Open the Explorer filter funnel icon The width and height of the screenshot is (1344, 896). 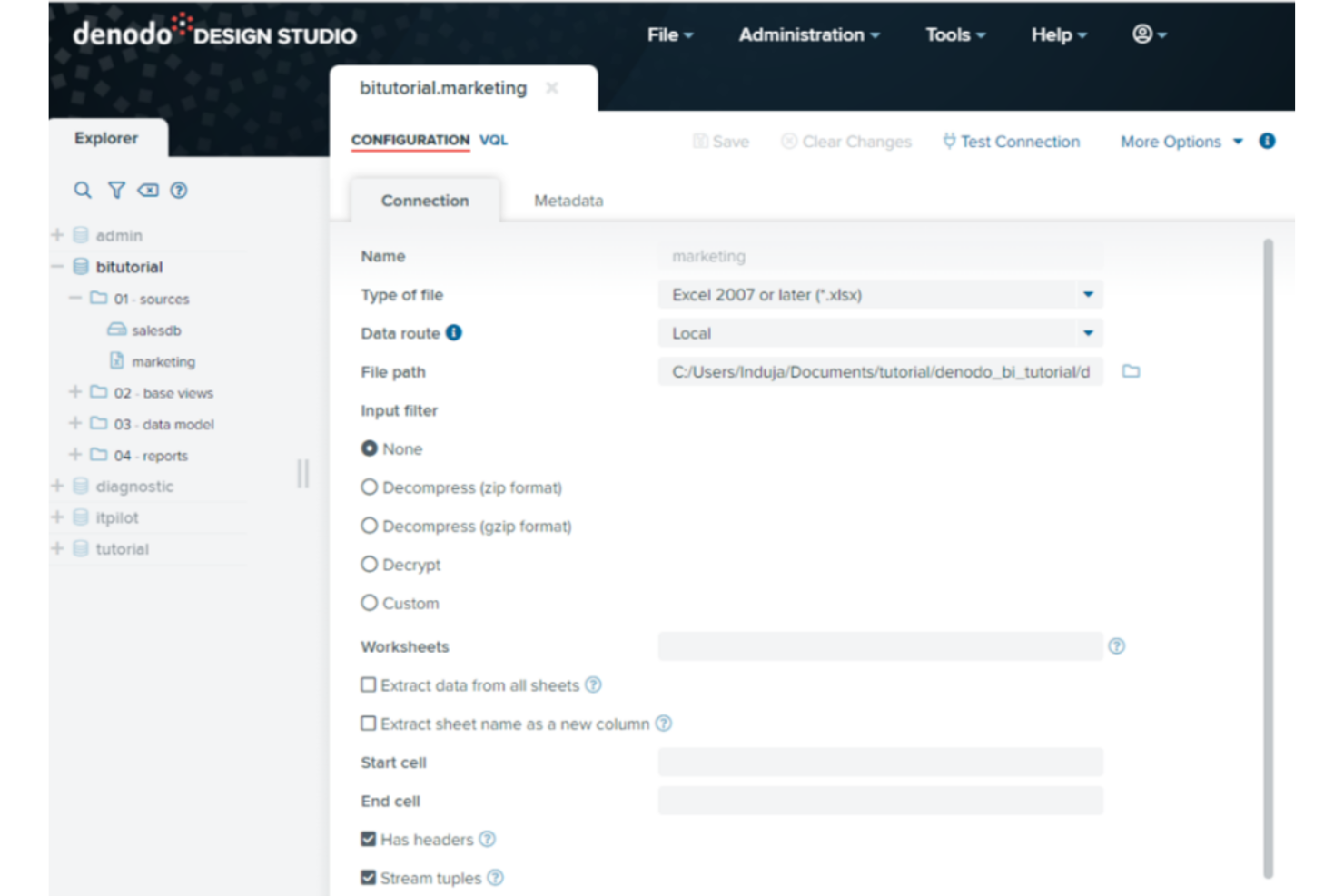point(116,191)
